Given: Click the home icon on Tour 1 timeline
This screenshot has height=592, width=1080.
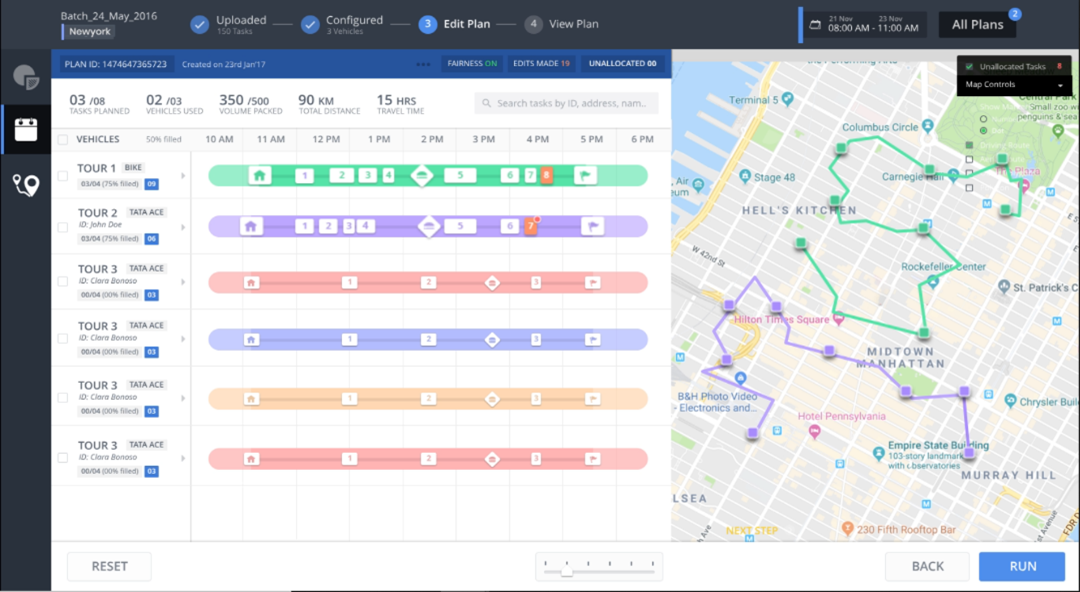Looking at the screenshot, I should point(260,176).
